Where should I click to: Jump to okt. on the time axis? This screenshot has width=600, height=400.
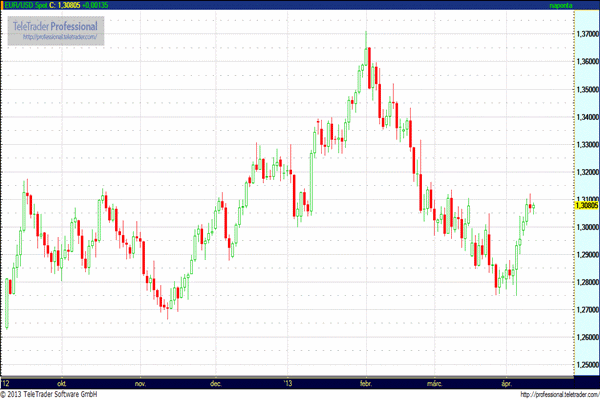62,383
